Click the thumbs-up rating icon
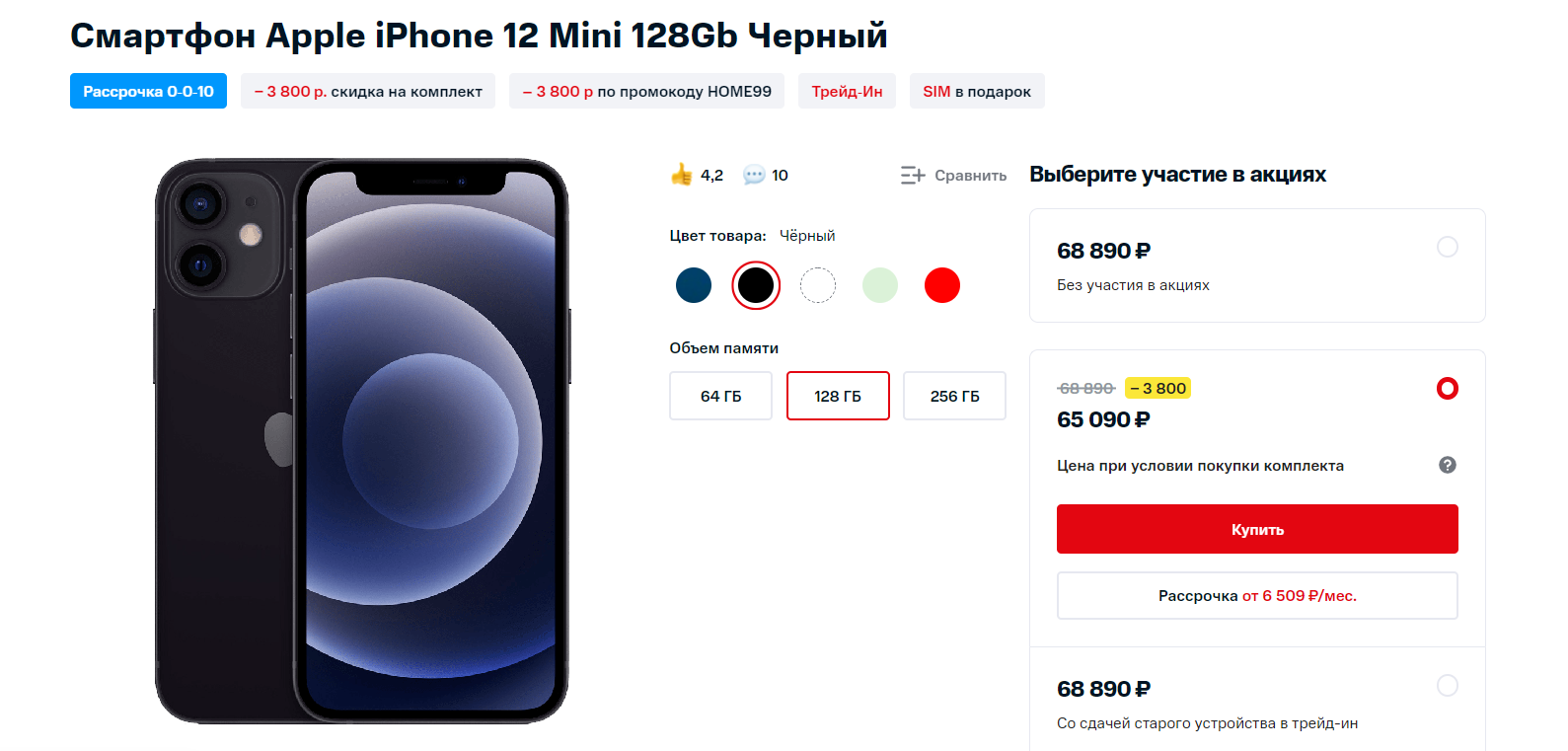The image size is (1568, 751). point(681,175)
